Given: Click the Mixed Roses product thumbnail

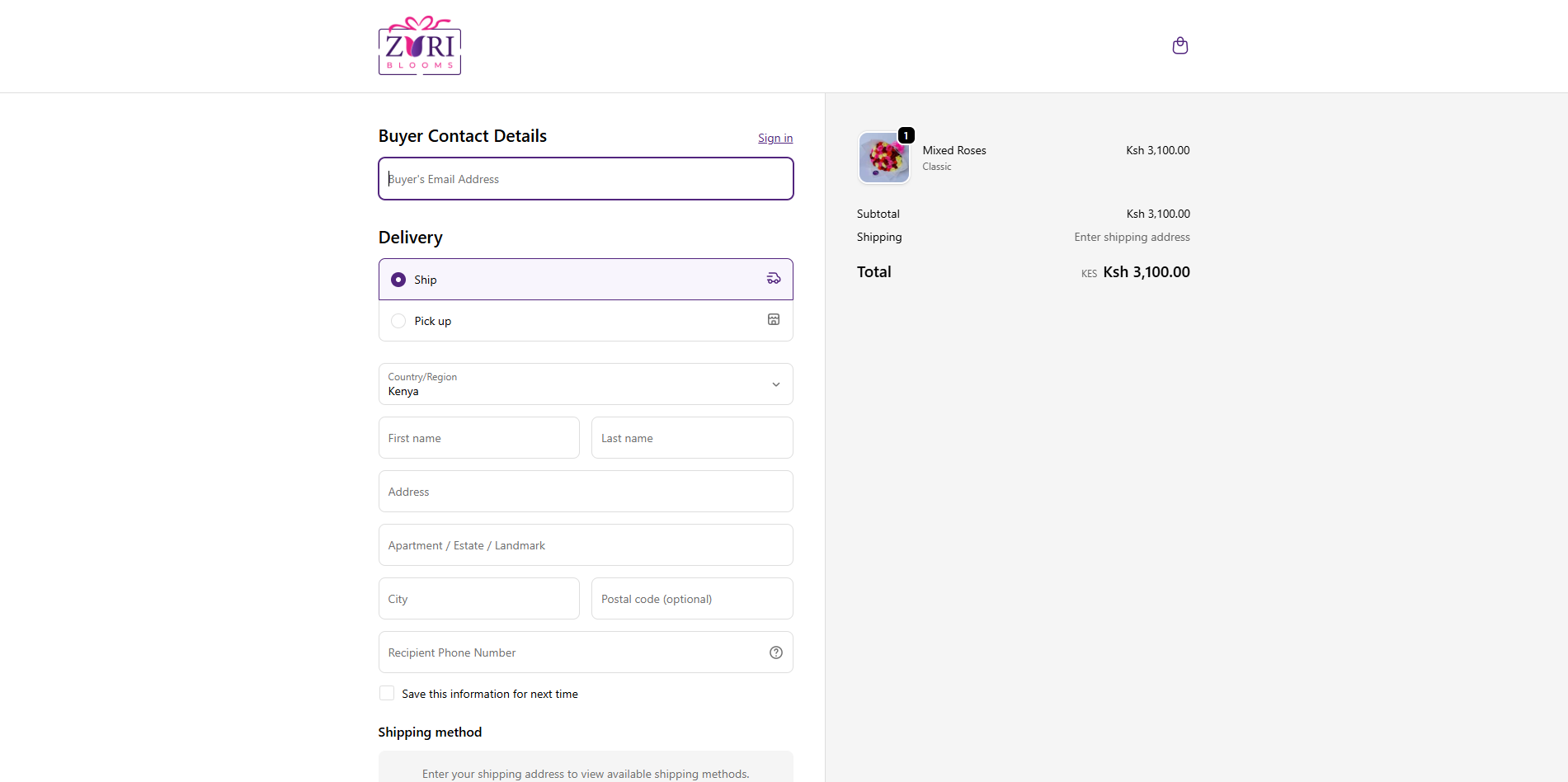Looking at the screenshot, I should click(x=883, y=158).
